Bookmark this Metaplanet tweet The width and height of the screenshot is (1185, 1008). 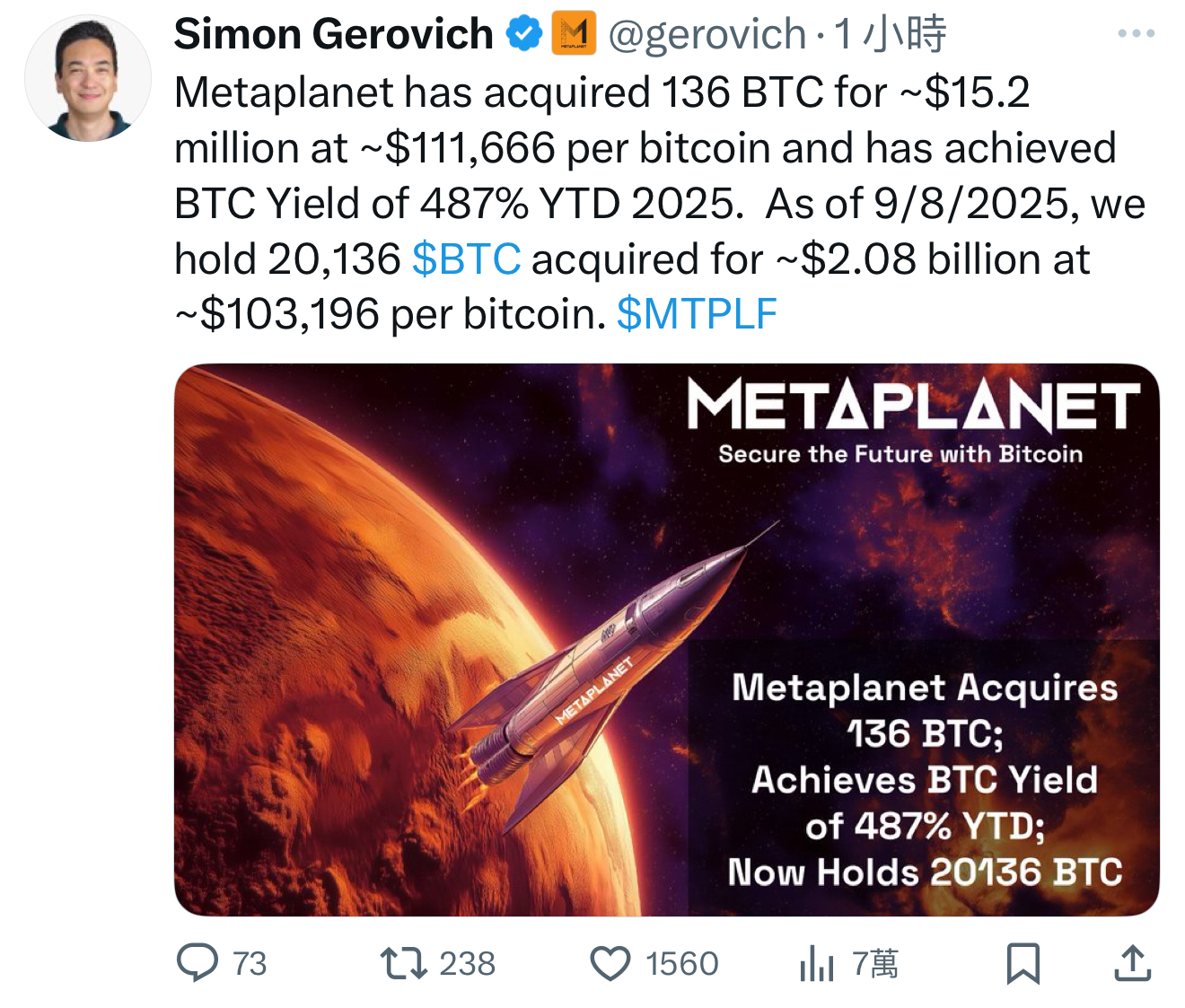[x=1023, y=963]
